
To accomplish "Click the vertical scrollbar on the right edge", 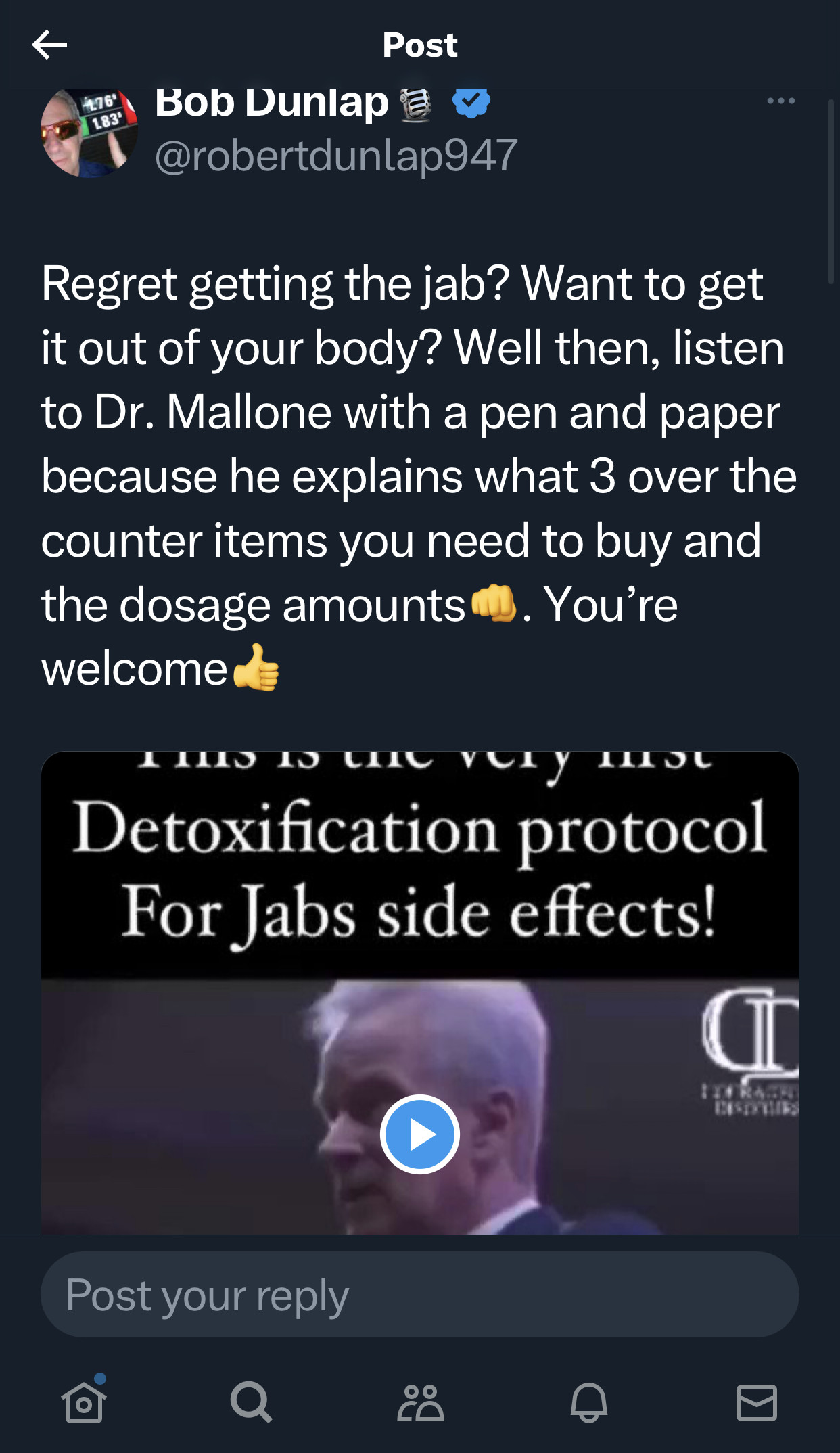I will pos(831,191).
